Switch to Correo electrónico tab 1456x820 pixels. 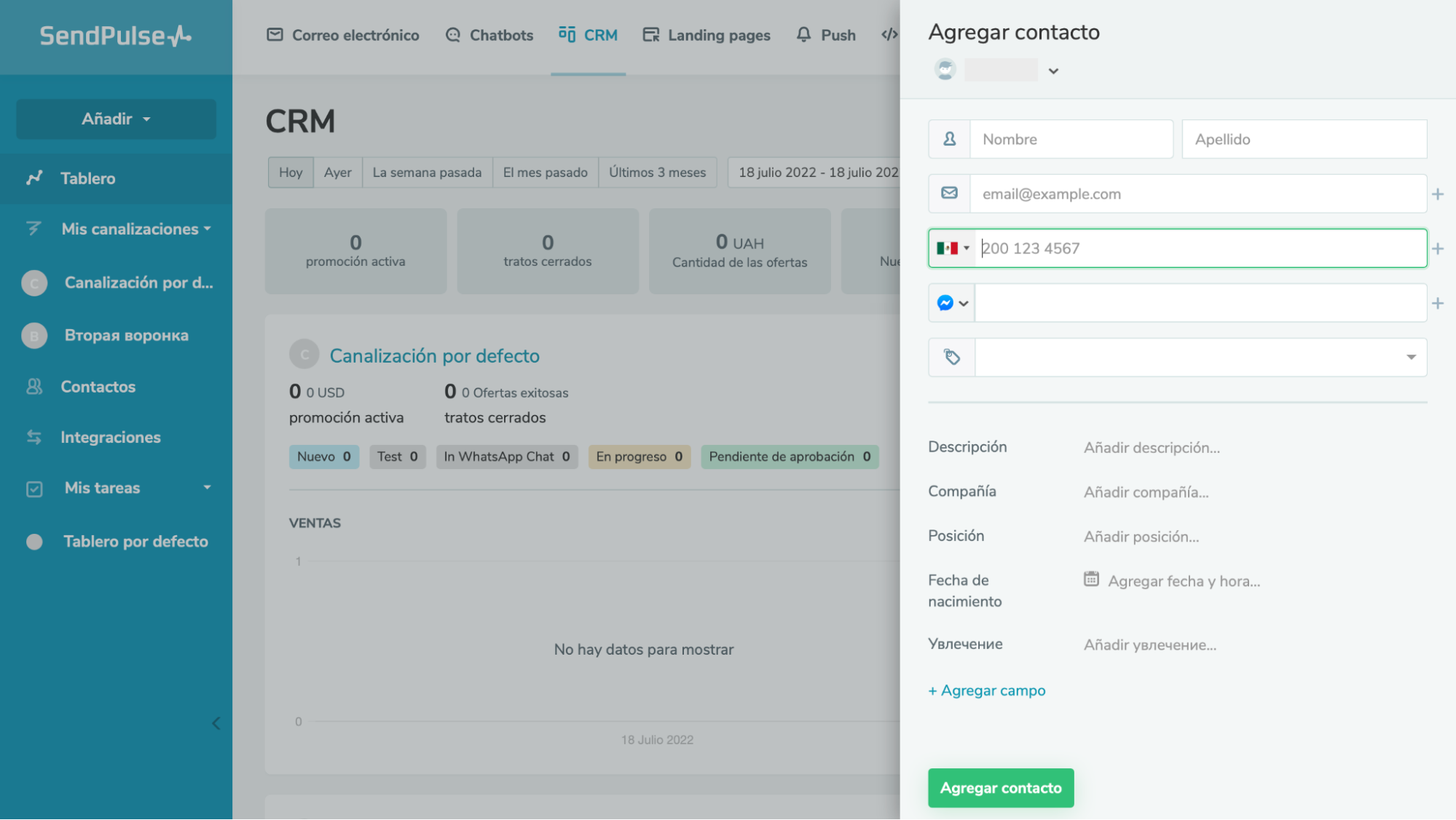(x=342, y=35)
